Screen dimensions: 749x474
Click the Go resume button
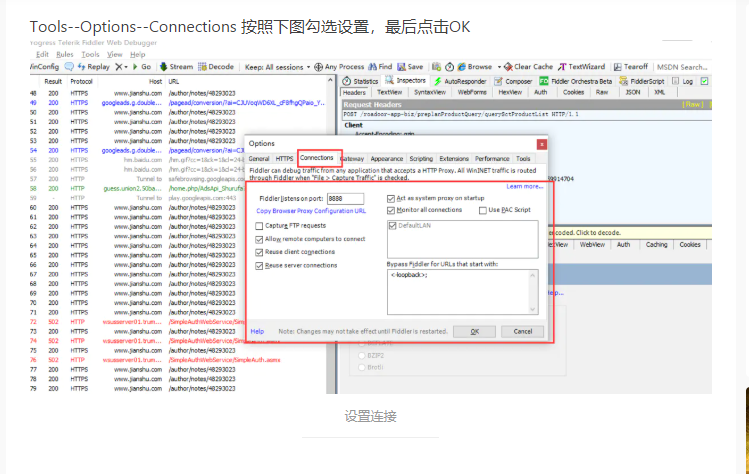tap(142, 67)
